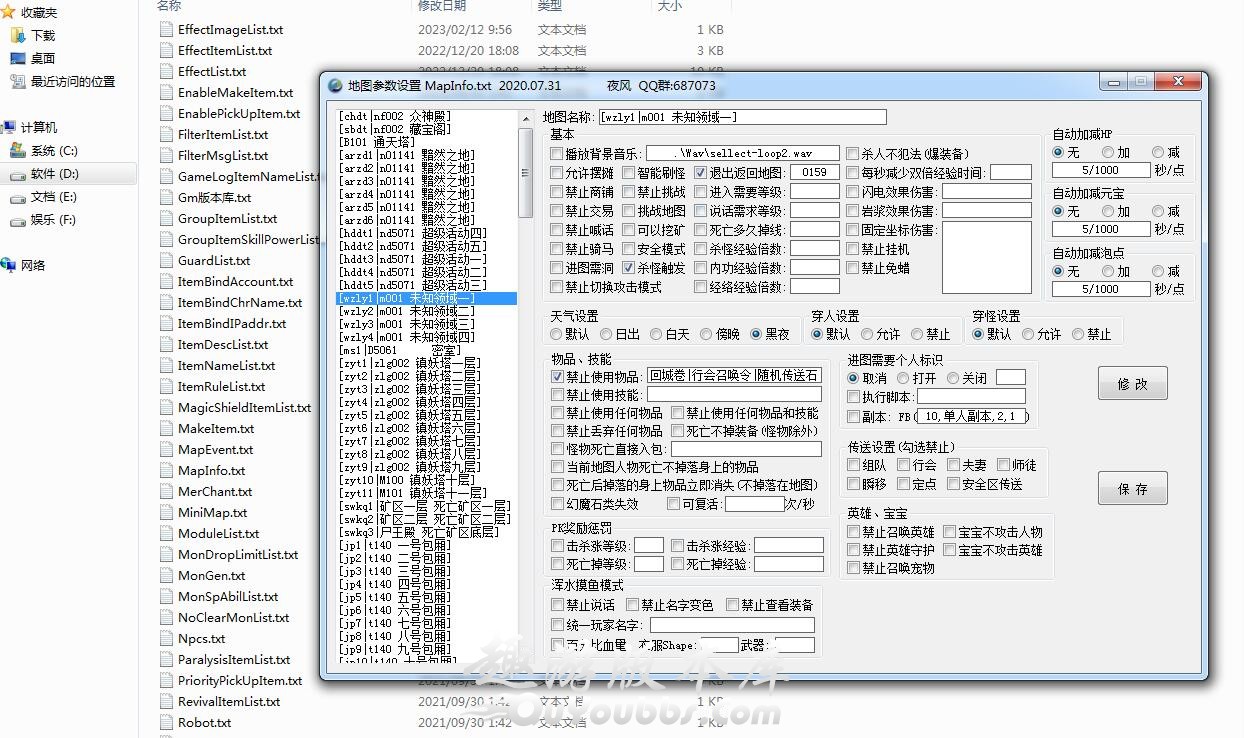
Task: Select 收藏夹 star icon in sidebar
Action: point(8,12)
